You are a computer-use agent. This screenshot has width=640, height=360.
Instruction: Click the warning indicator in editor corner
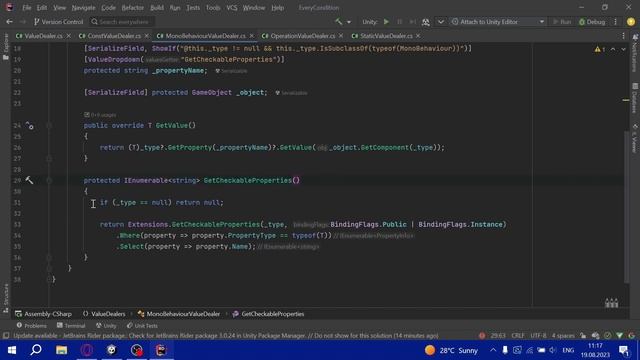point(600,49)
